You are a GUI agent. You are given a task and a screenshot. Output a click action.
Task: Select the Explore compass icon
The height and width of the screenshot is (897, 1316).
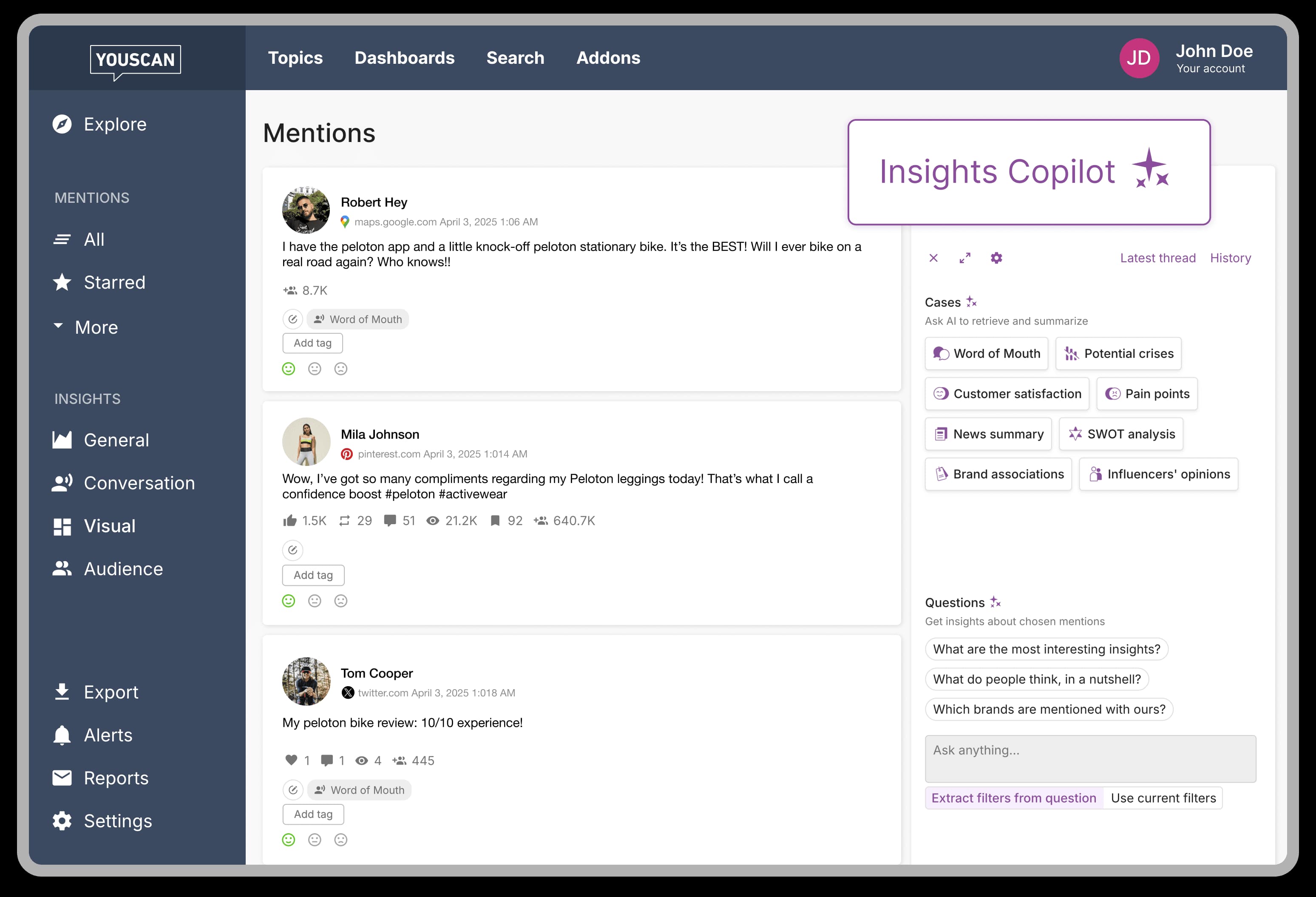pyautogui.click(x=61, y=124)
